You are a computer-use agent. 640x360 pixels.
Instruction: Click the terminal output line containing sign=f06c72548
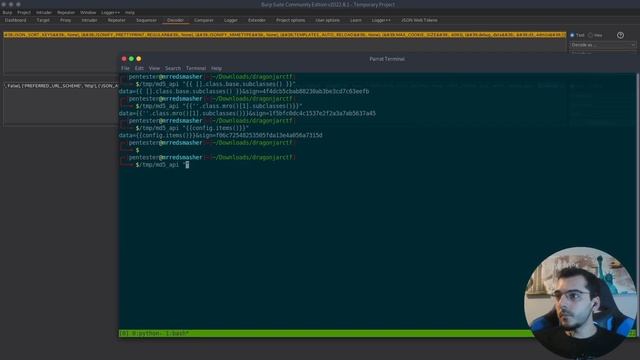[220, 136]
